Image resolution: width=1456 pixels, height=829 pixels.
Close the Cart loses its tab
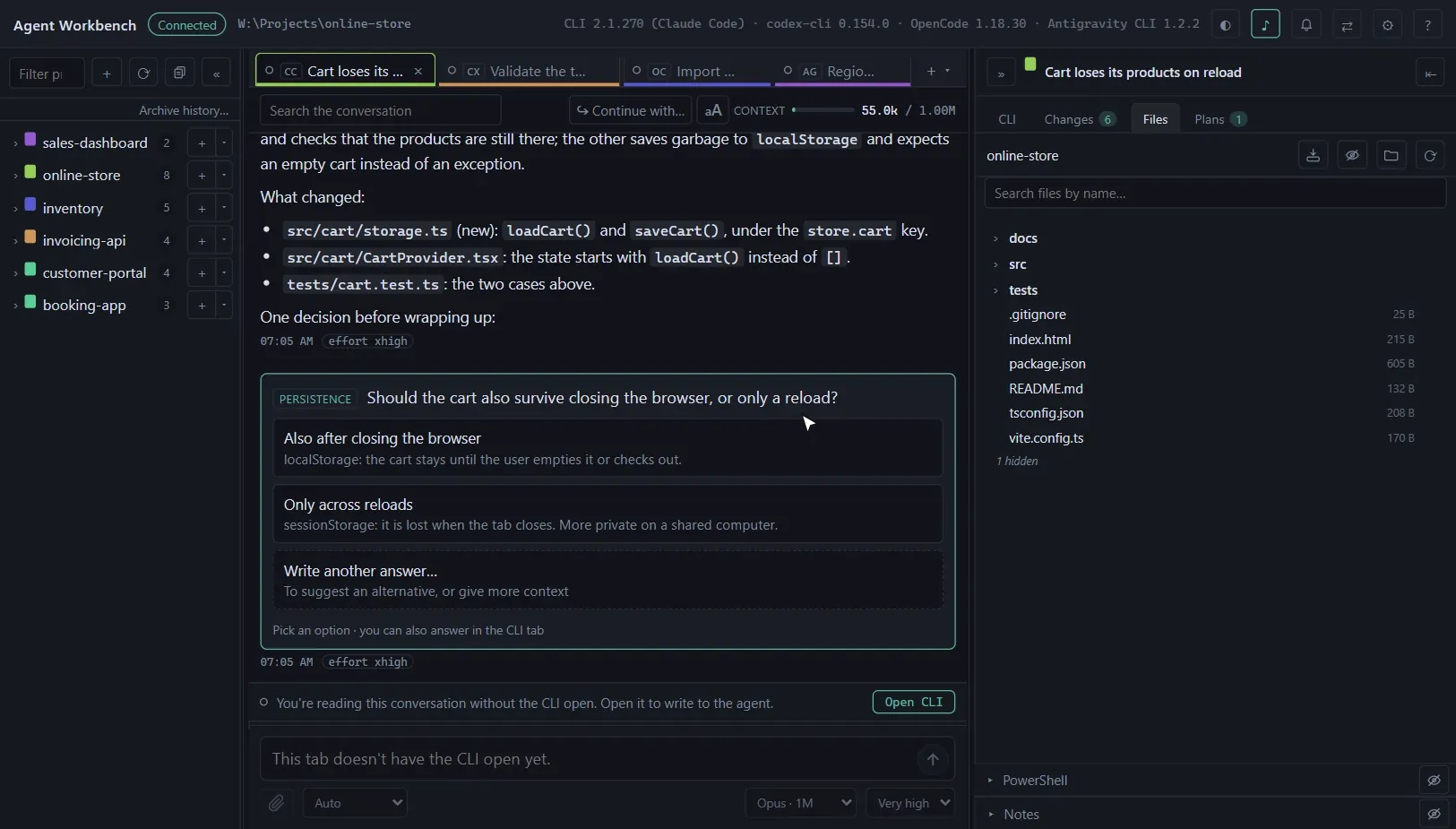click(x=418, y=71)
